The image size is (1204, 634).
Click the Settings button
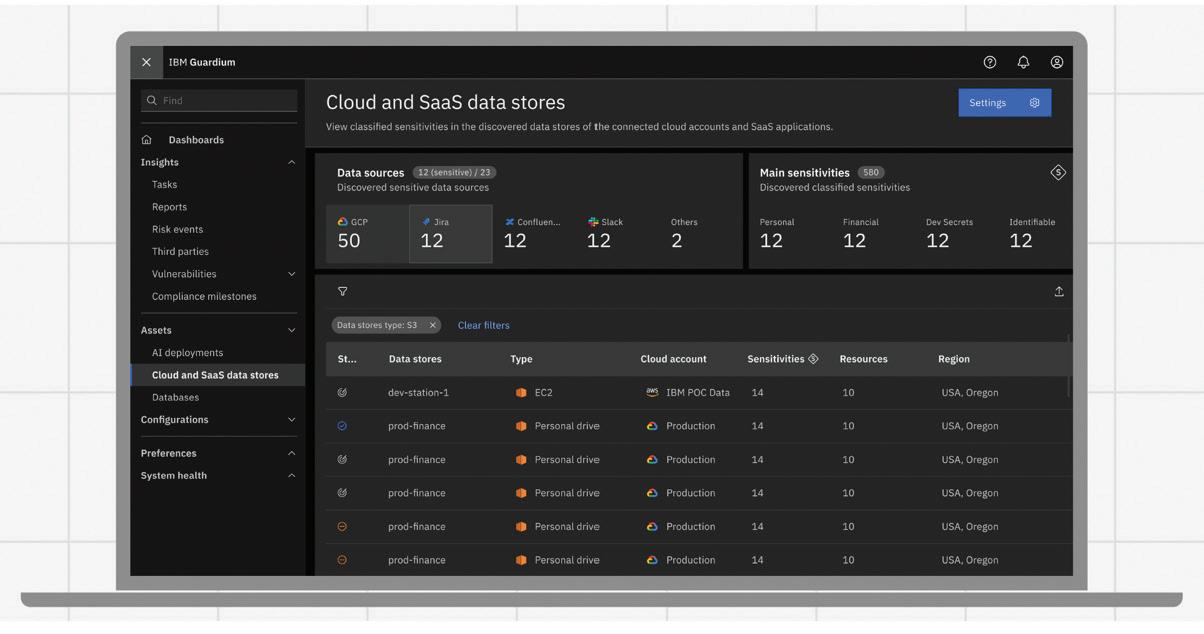(x=1004, y=103)
